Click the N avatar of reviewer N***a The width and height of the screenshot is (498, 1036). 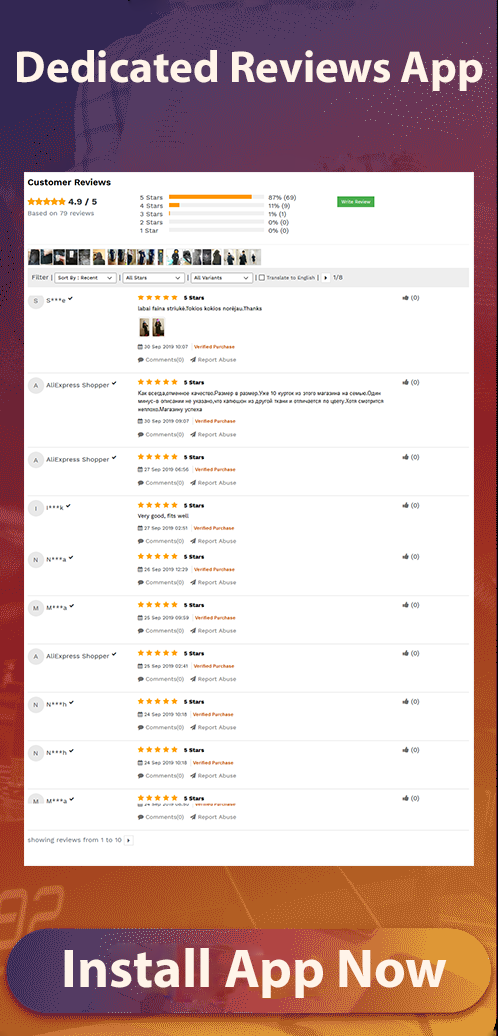tap(36, 560)
